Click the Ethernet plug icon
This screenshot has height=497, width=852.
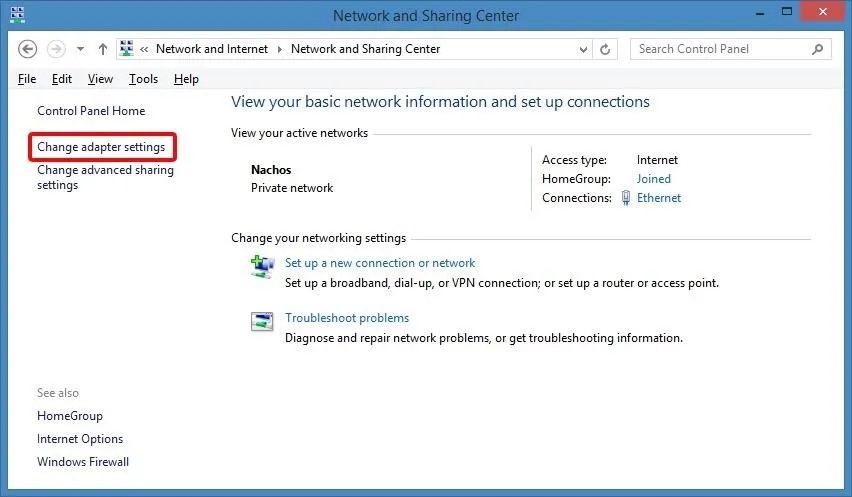point(626,198)
